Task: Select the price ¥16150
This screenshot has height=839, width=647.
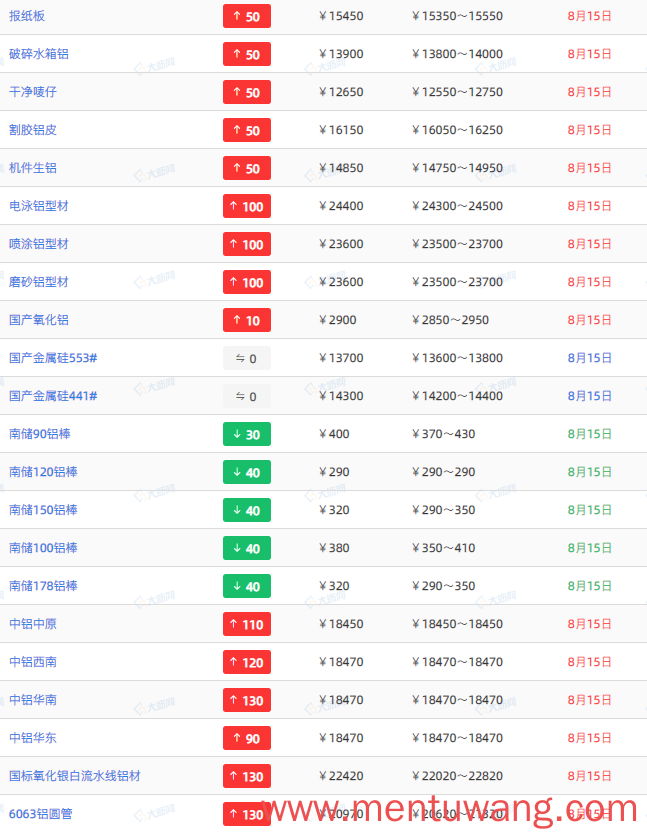Action: click(341, 130)
